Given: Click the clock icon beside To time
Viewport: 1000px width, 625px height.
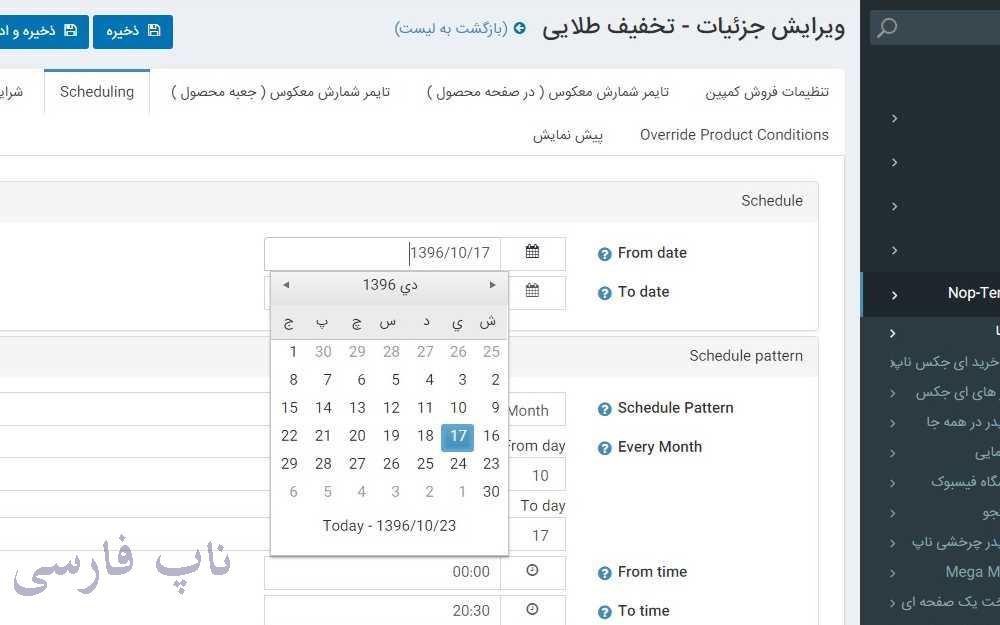Looking at the screenshot, I should coord(533,610).
